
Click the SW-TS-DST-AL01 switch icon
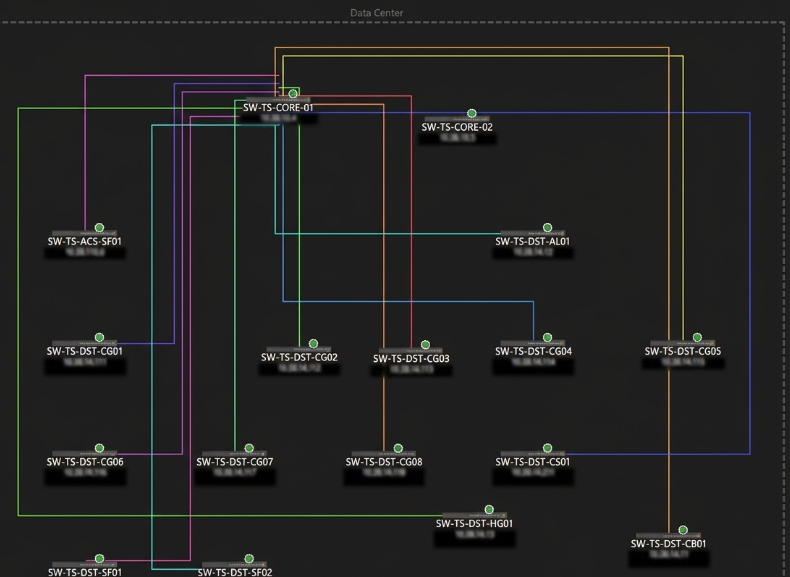point(533,234)
